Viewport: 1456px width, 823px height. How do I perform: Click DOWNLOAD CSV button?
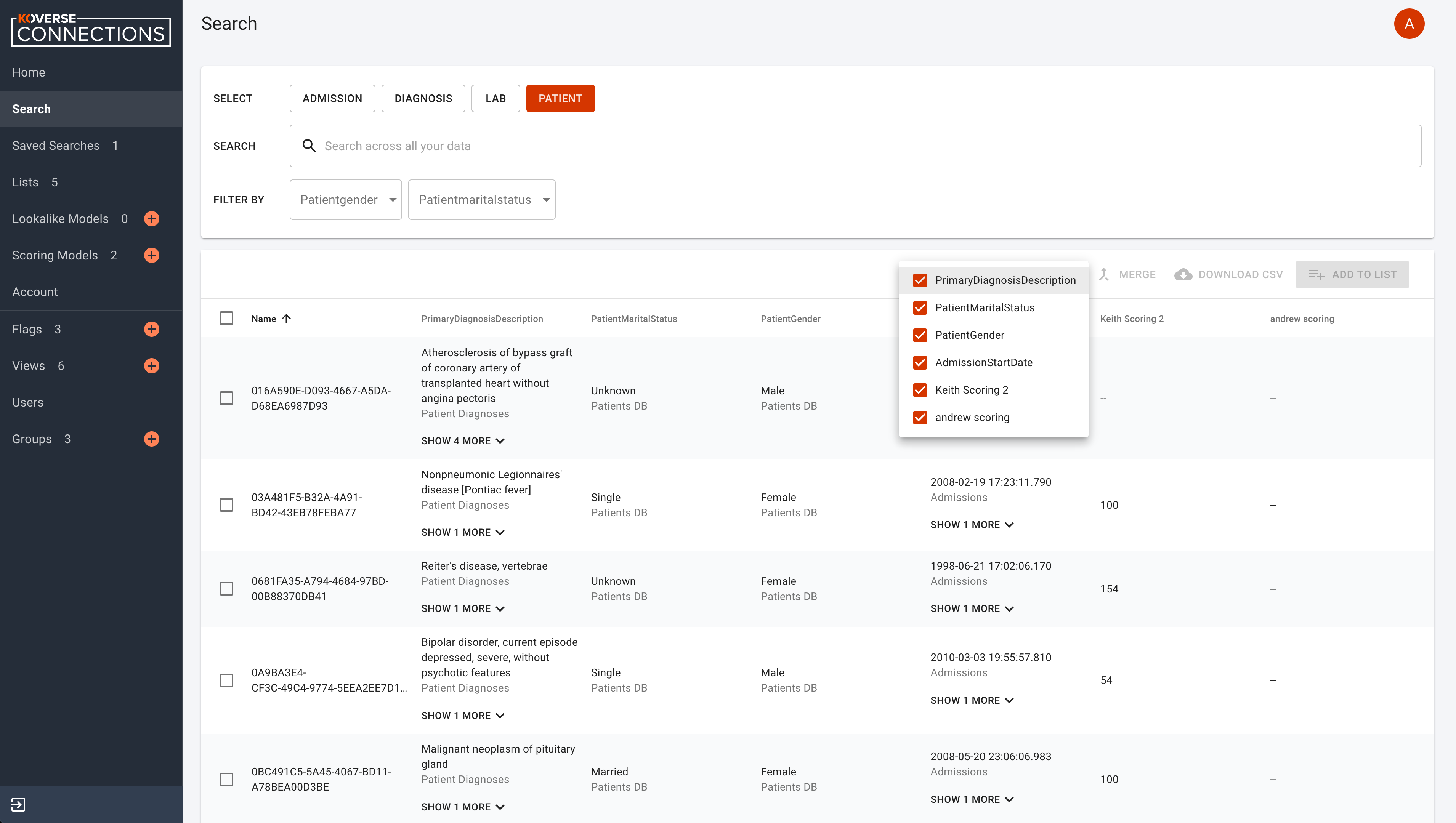[x=1229, y=275]
